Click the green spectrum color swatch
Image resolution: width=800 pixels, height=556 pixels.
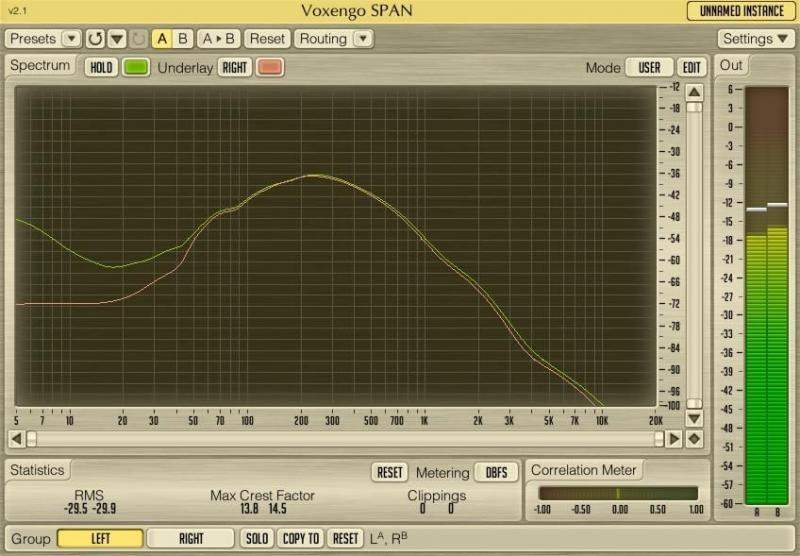click(136, 67)
